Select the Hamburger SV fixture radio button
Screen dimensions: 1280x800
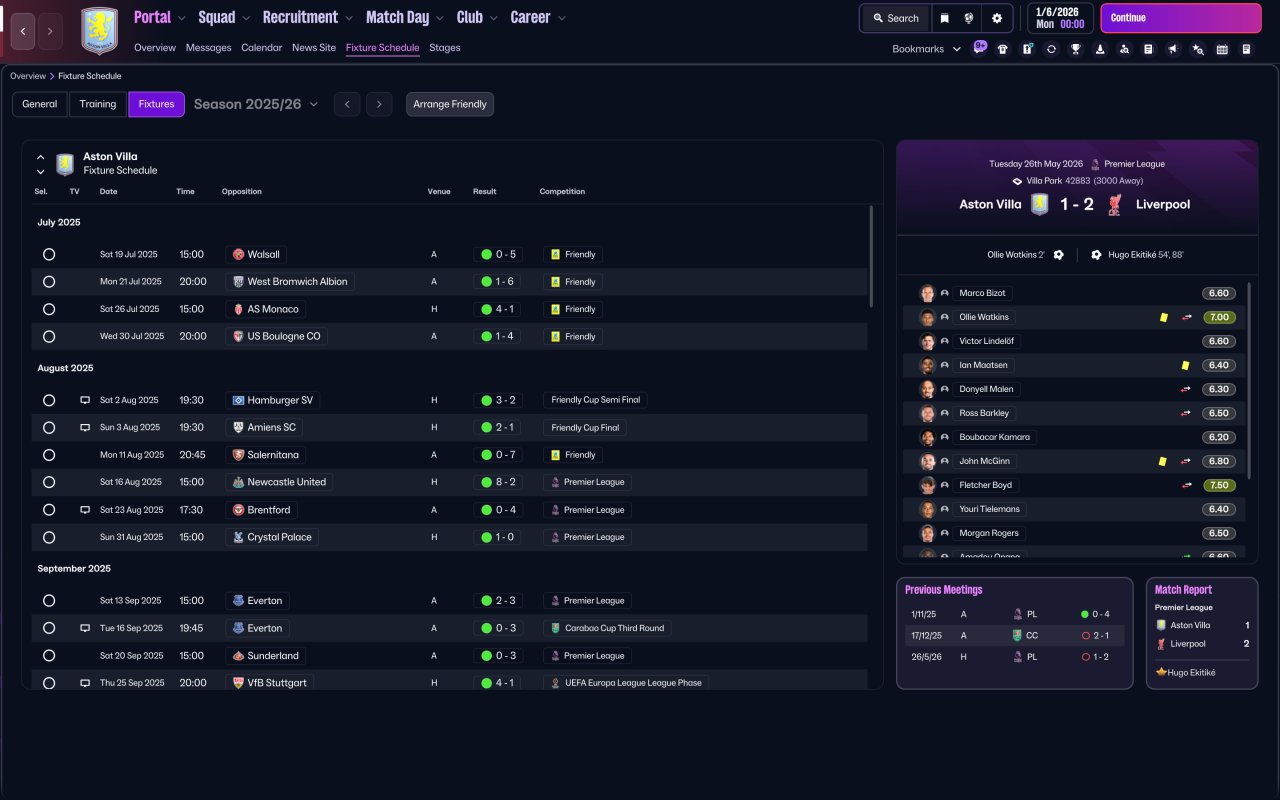pos(49,400)
